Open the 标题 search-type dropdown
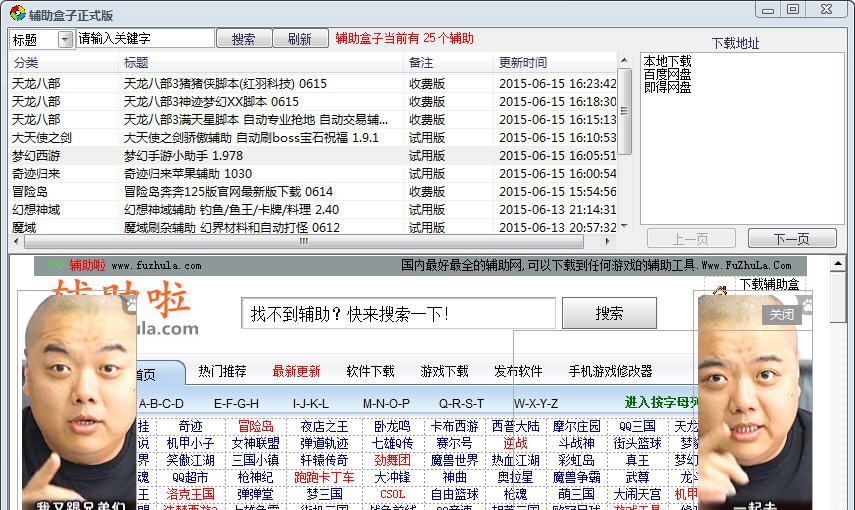 (65, 39)
